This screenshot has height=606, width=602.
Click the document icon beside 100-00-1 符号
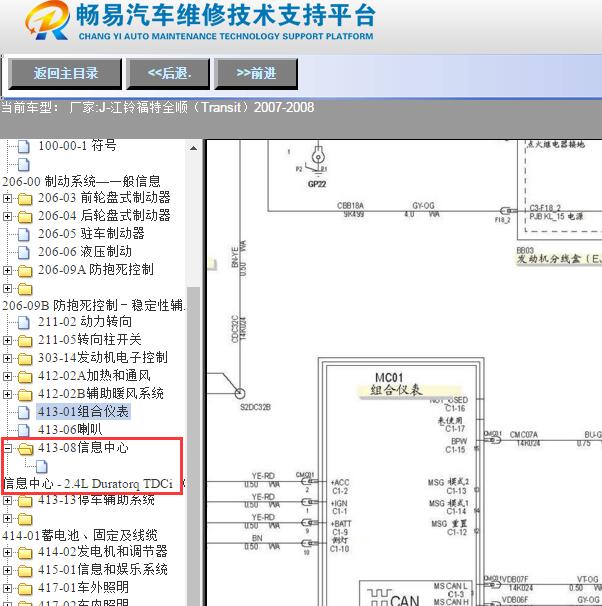click(24, 146)
